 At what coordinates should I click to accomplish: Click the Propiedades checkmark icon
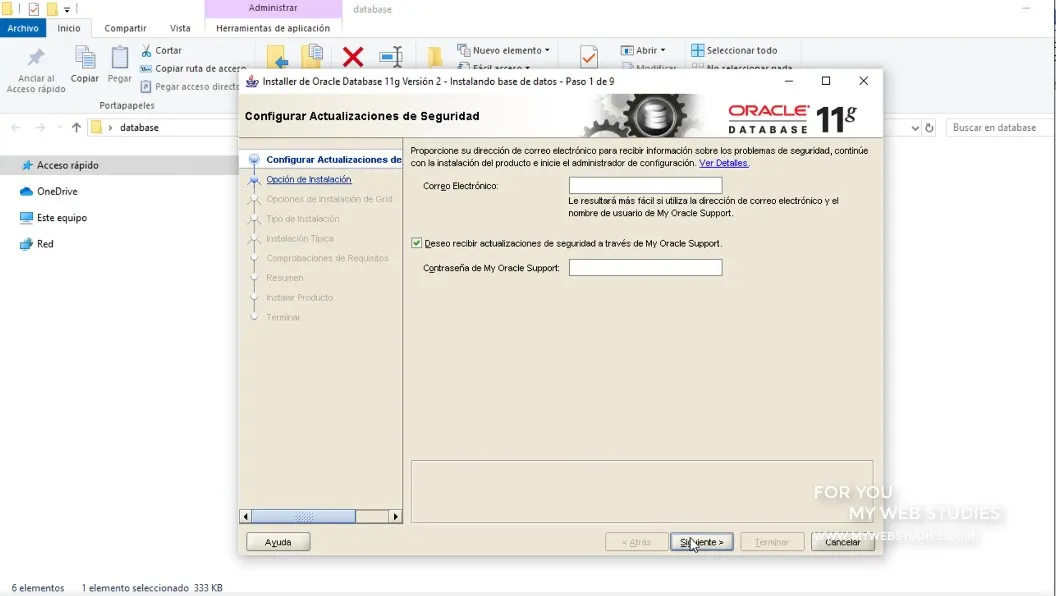[589, 57]
